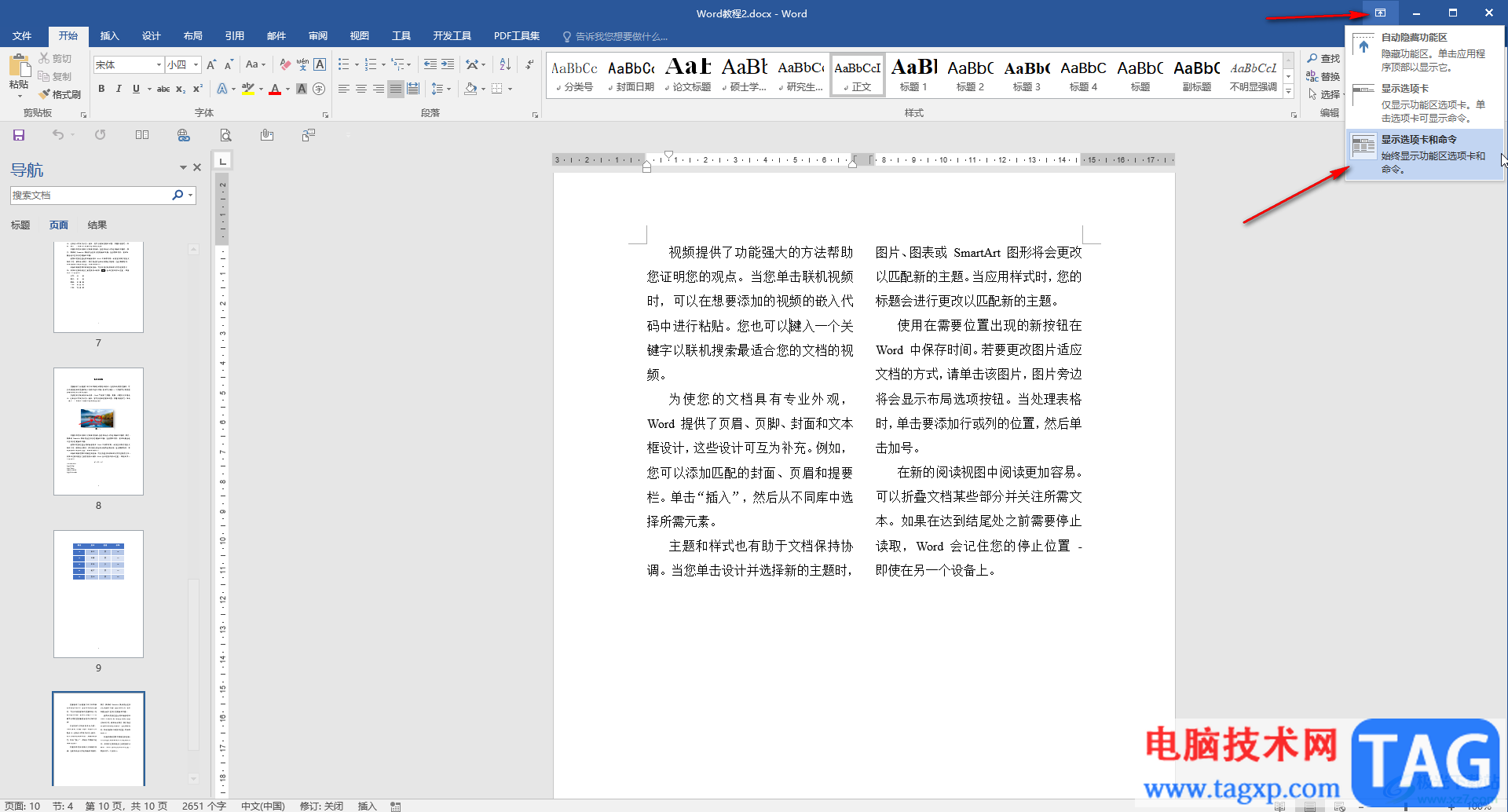The image size is (1508, 812).
Task: Open the Font dialog launcher
Action: click(x=325, y=115)
